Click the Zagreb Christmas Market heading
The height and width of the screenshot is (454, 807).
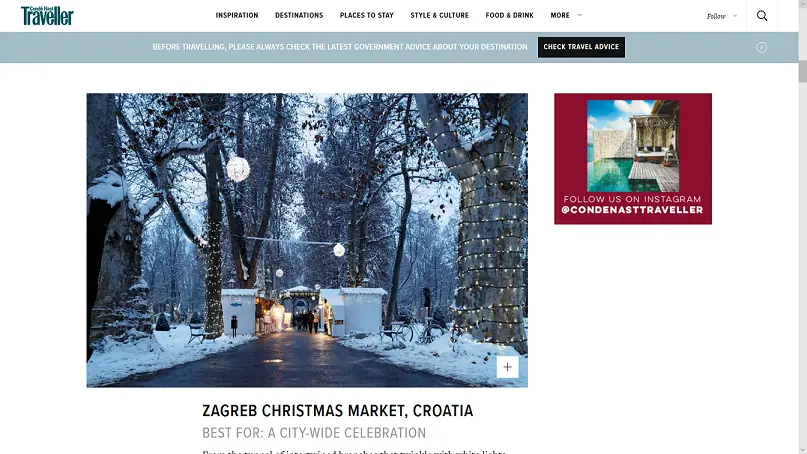coord(338,411)
